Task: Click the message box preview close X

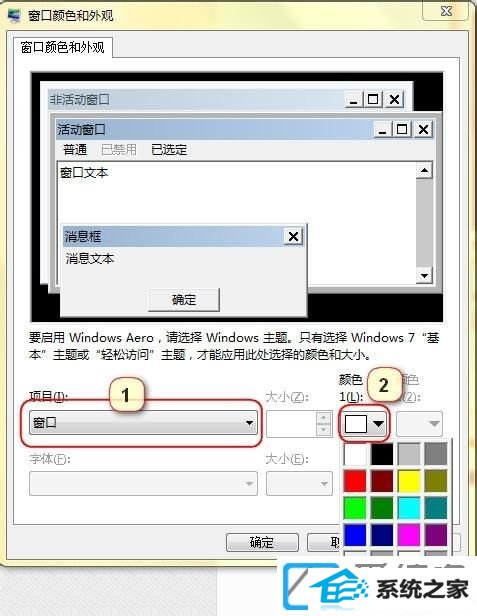Action: 293,236
